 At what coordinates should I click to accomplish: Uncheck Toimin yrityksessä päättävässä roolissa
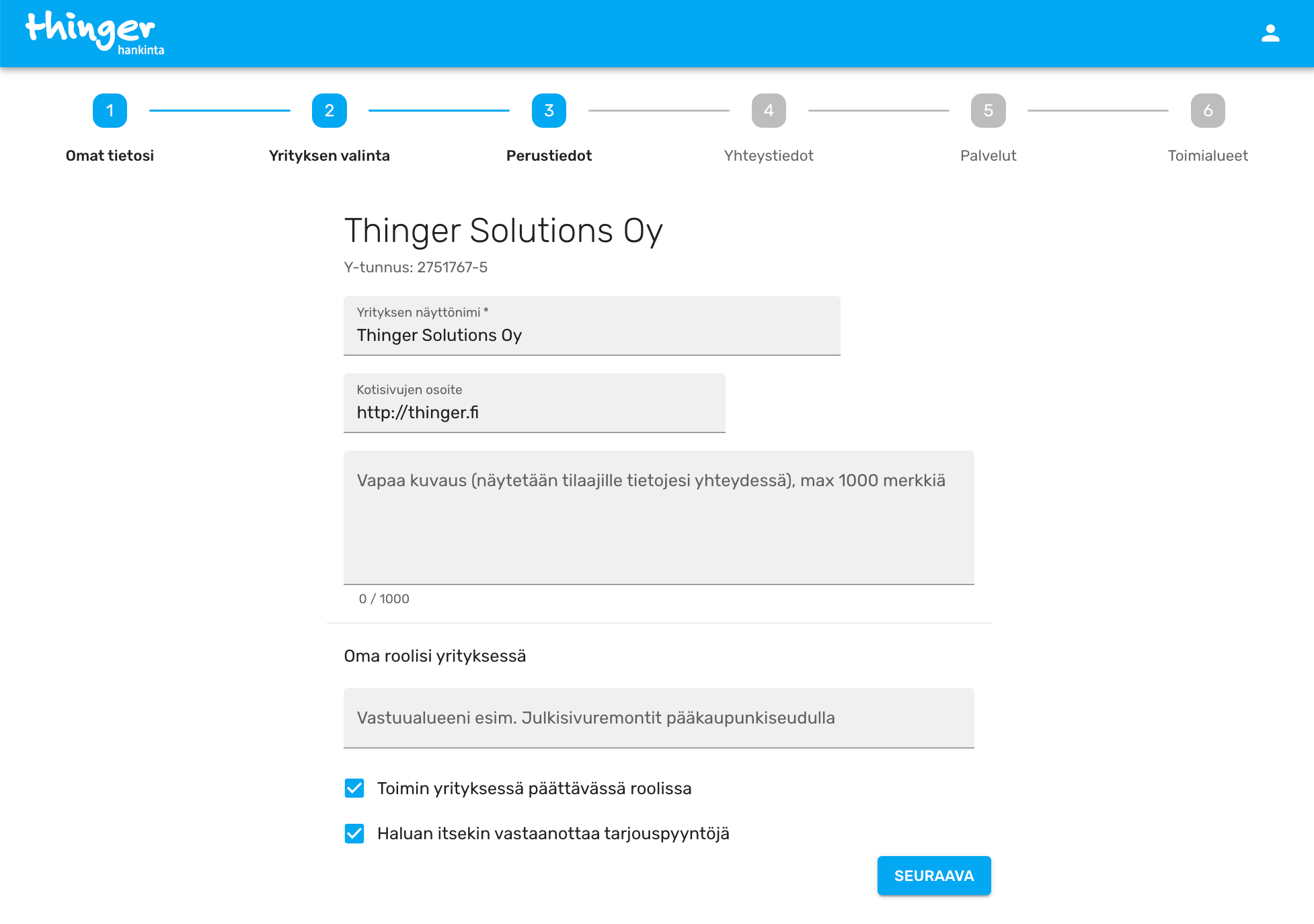[354, 788]
